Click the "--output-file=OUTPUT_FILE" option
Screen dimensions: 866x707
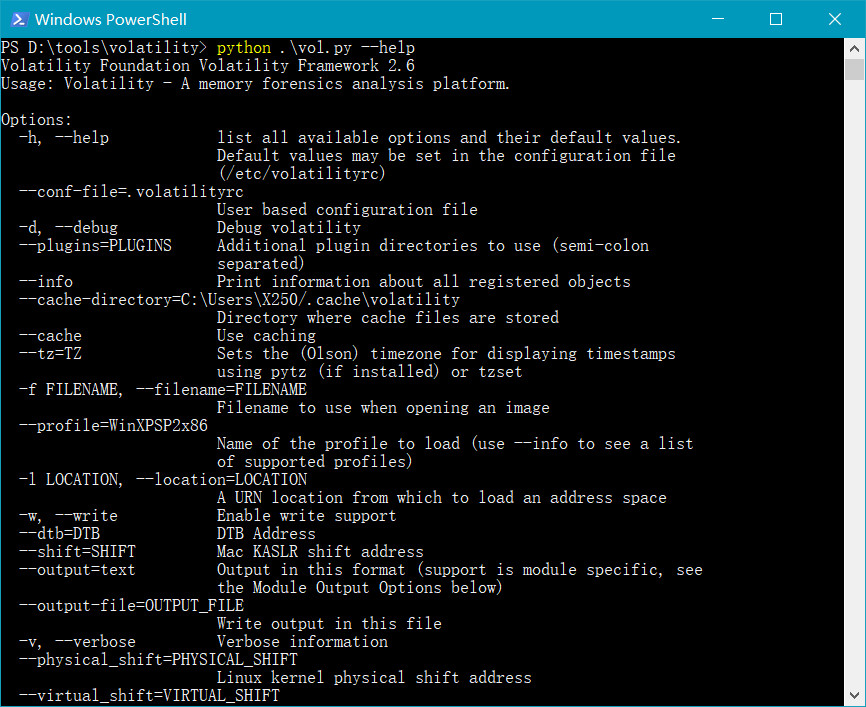(x=131, y=606)
